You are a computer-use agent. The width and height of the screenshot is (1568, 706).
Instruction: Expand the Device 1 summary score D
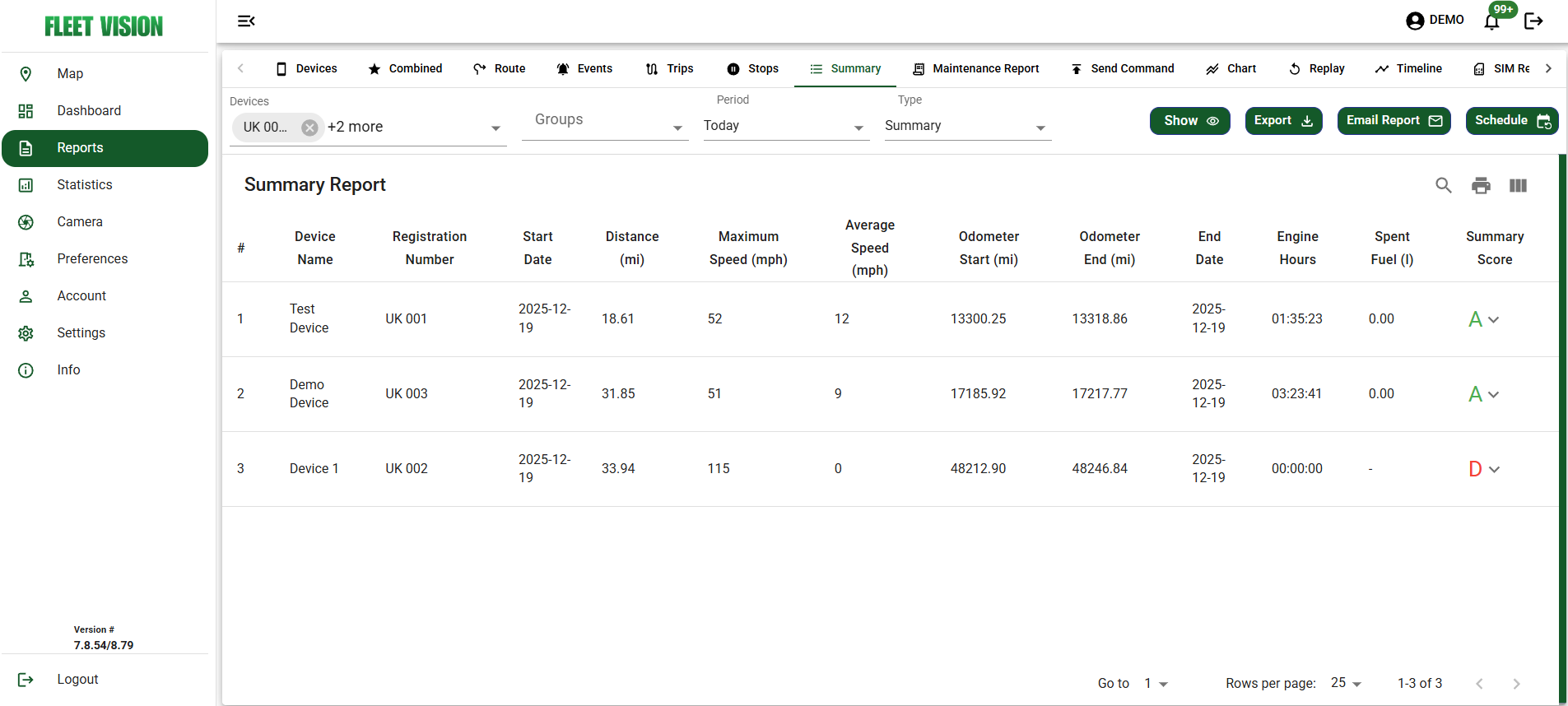click(x=1494, y=470)
